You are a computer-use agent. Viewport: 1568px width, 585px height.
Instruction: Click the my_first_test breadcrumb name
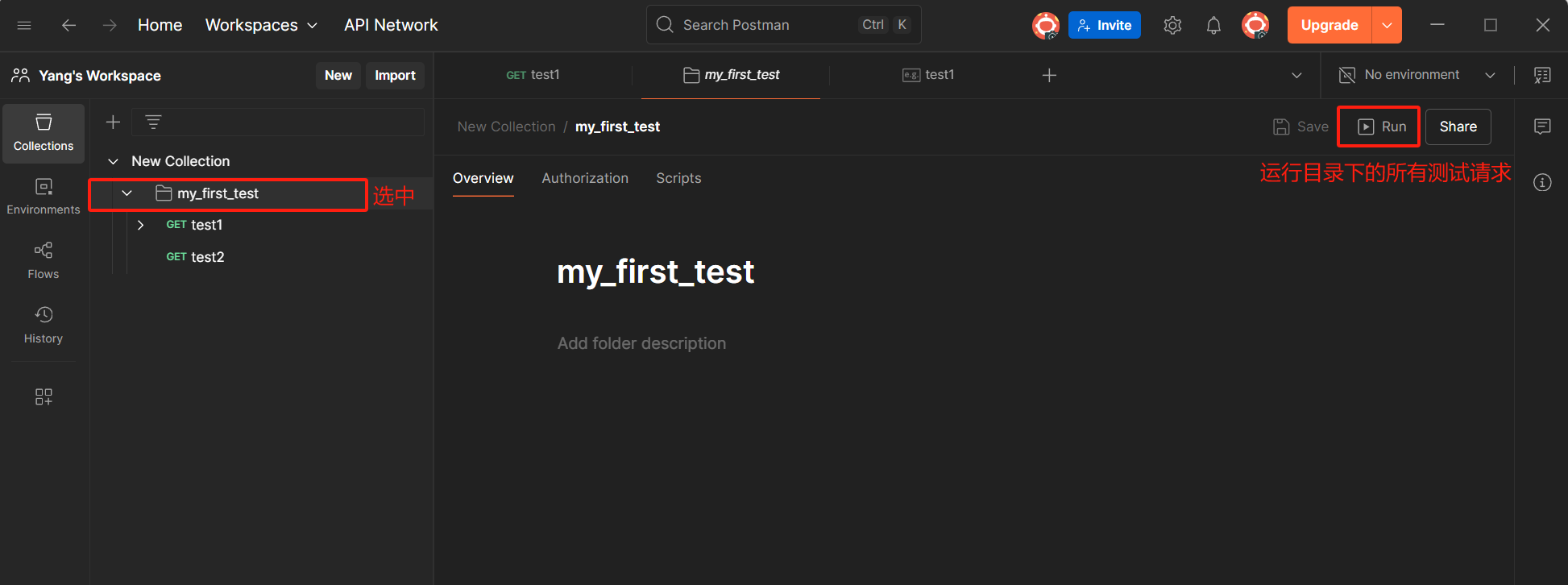point(617,127)
